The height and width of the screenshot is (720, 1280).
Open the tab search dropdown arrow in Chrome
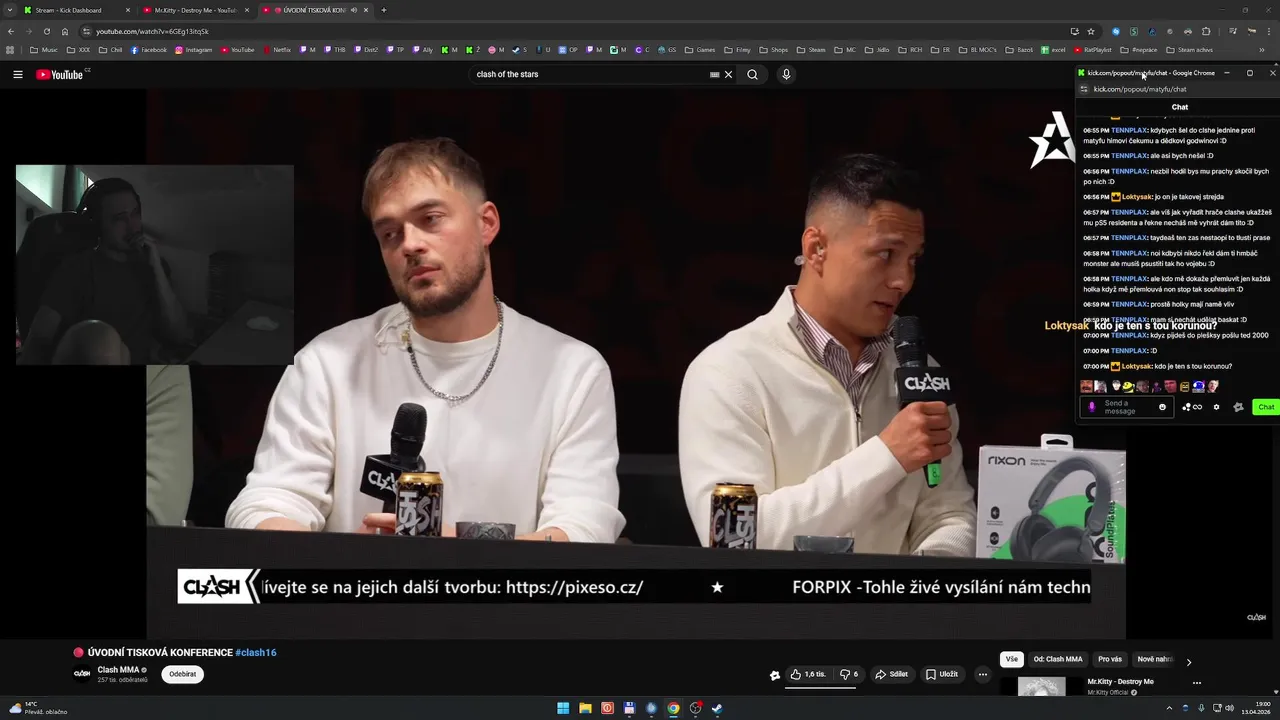click(x=11, y=10)
